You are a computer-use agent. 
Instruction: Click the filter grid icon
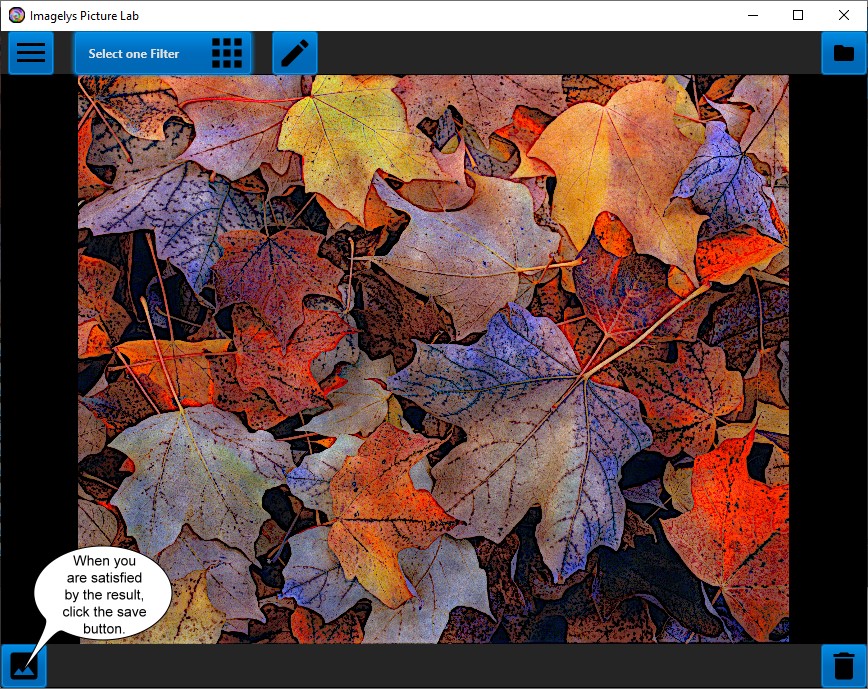(227, 53)
